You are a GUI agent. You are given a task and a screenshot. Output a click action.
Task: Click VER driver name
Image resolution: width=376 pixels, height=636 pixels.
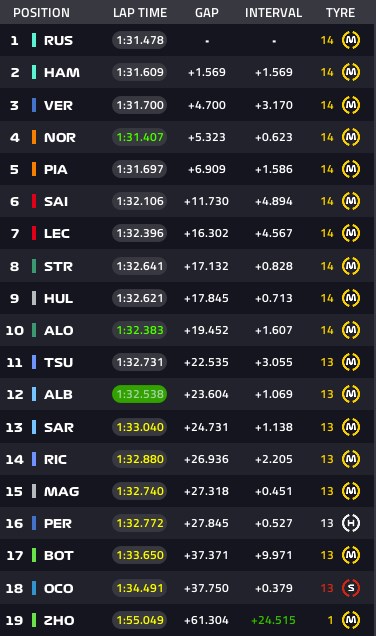pyautogui.click(x=58, y=105)
